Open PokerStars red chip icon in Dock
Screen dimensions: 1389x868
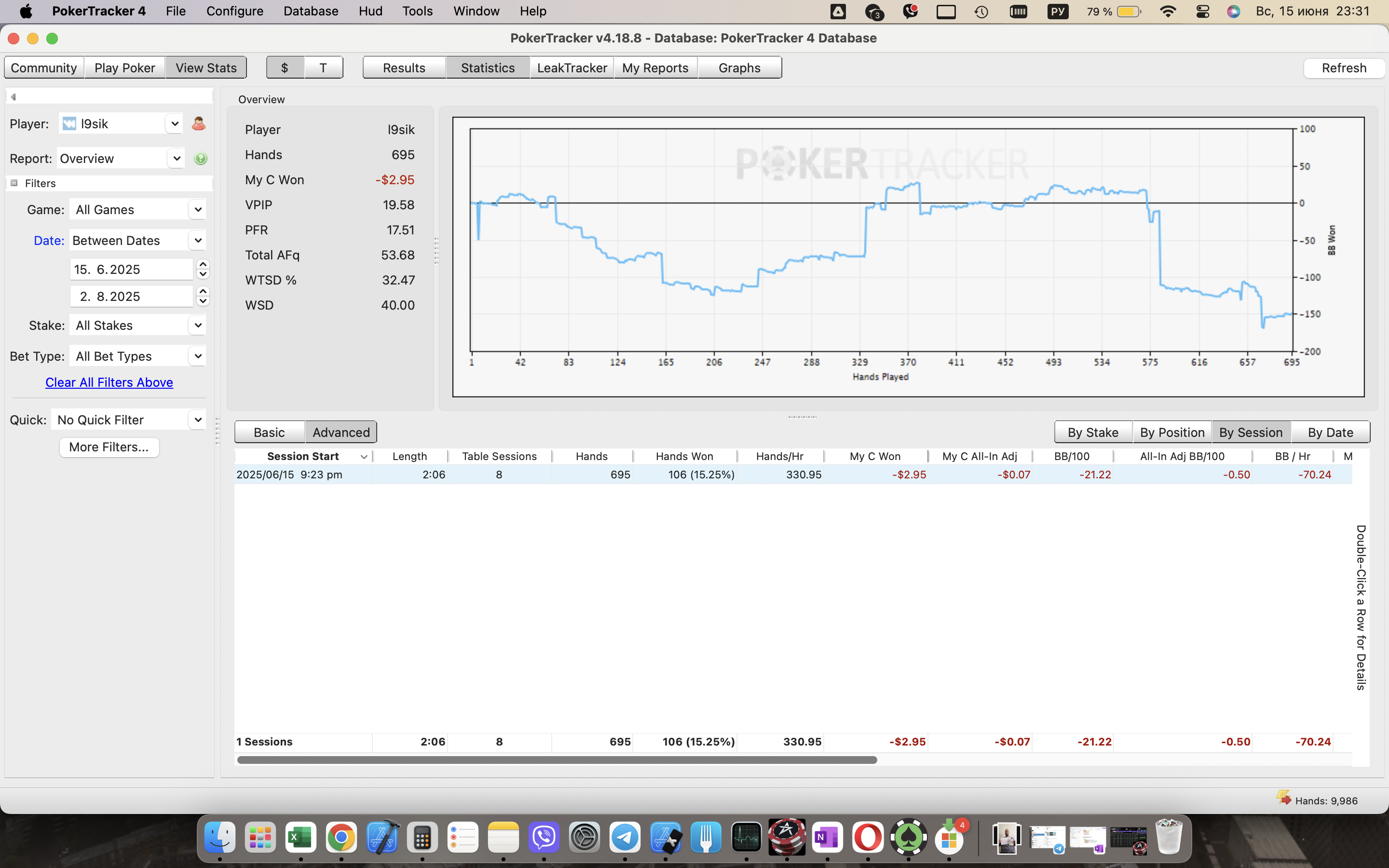pyautogui.click(x=787, y=838)
